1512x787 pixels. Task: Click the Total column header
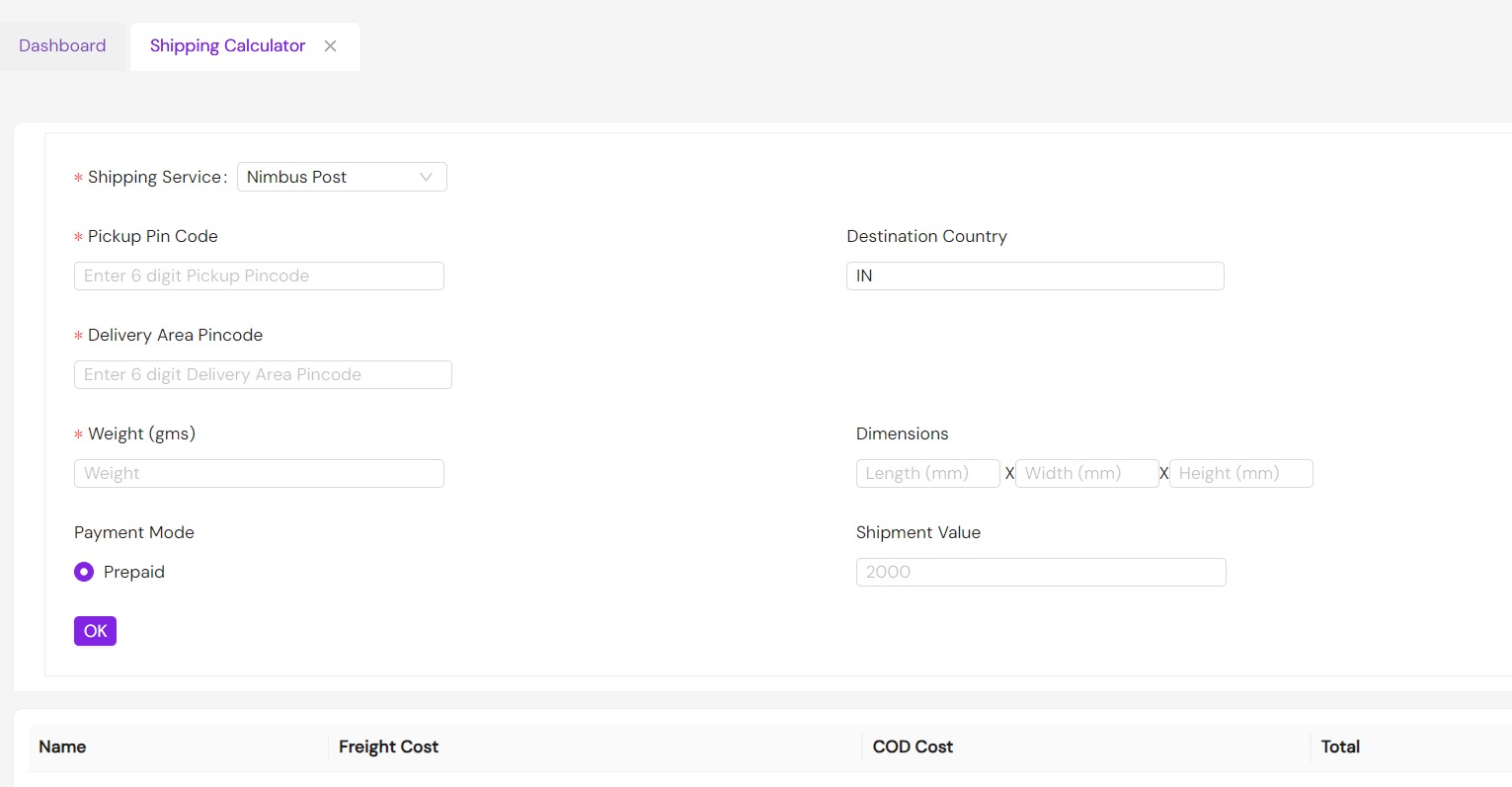coord(1340,747)
